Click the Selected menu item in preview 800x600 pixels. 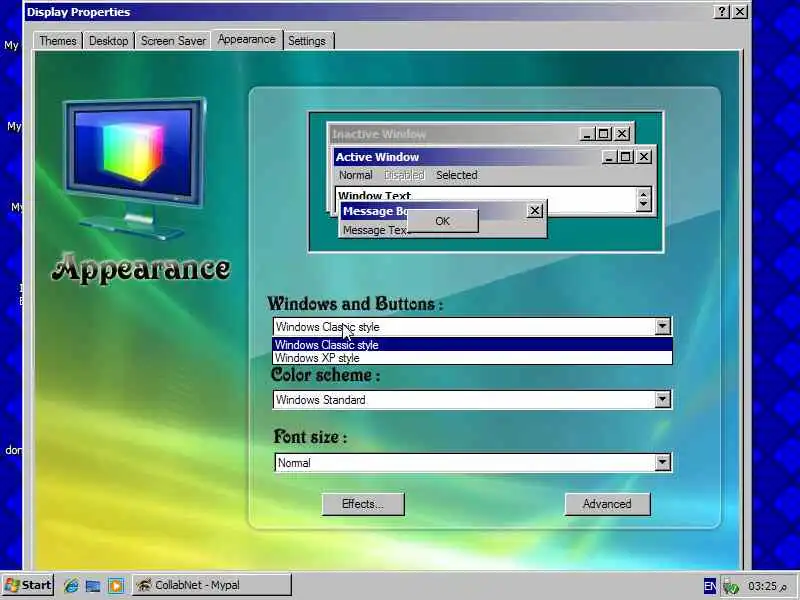coord(457,175)
